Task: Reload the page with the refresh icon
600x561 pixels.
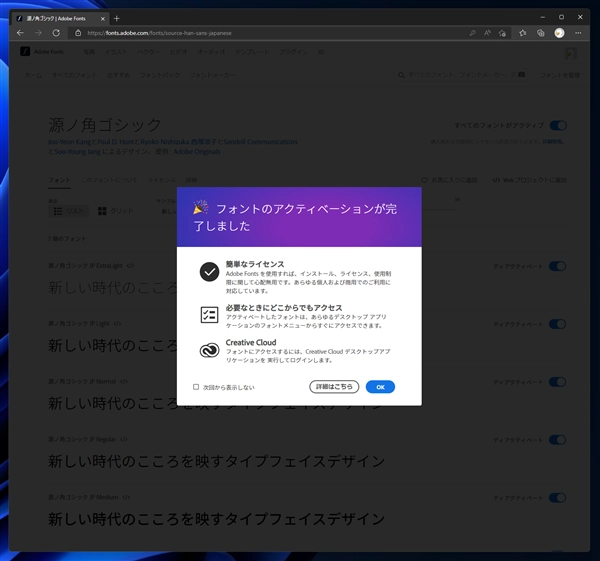Action: [56, 33]
